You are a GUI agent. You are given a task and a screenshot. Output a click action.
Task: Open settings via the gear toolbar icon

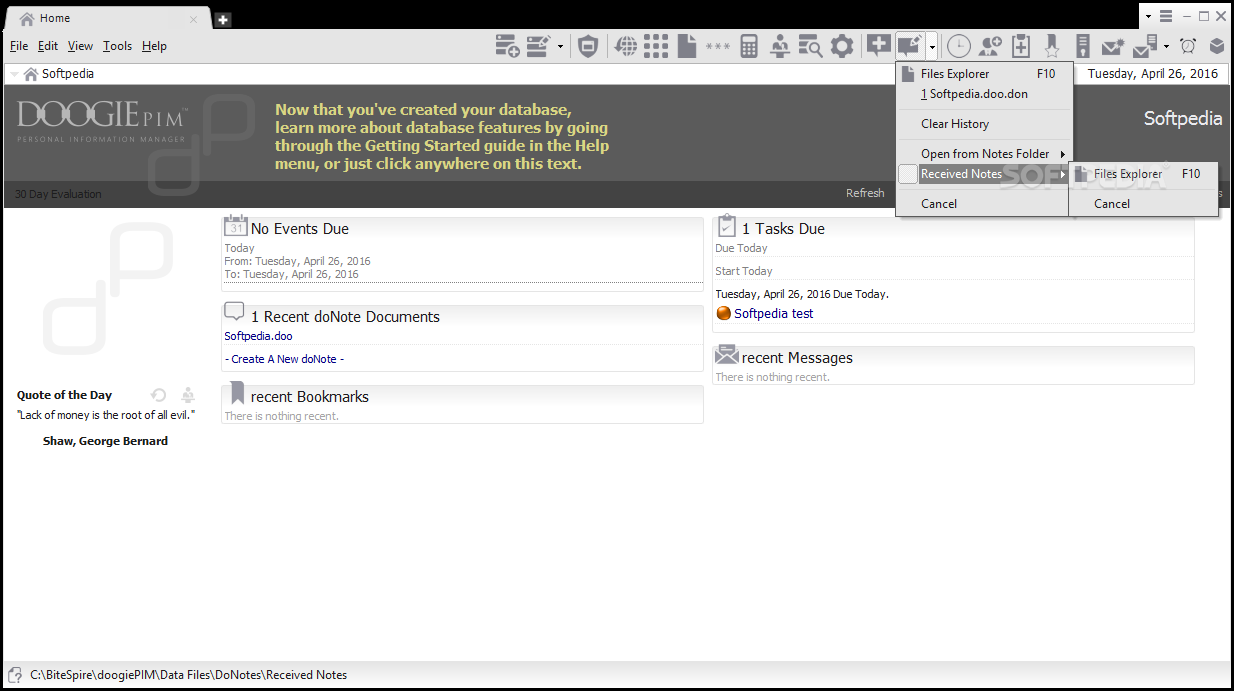coord(842,46)
